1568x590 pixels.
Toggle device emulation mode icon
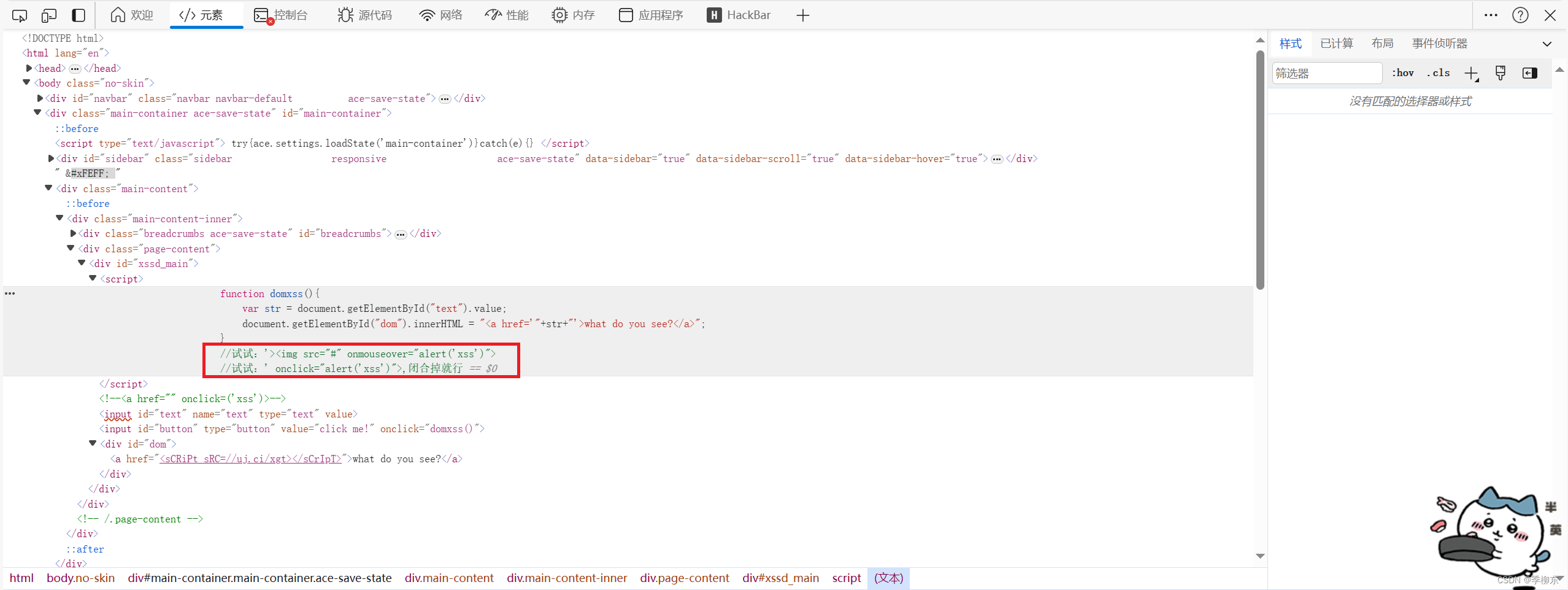(x=49, y=15)
